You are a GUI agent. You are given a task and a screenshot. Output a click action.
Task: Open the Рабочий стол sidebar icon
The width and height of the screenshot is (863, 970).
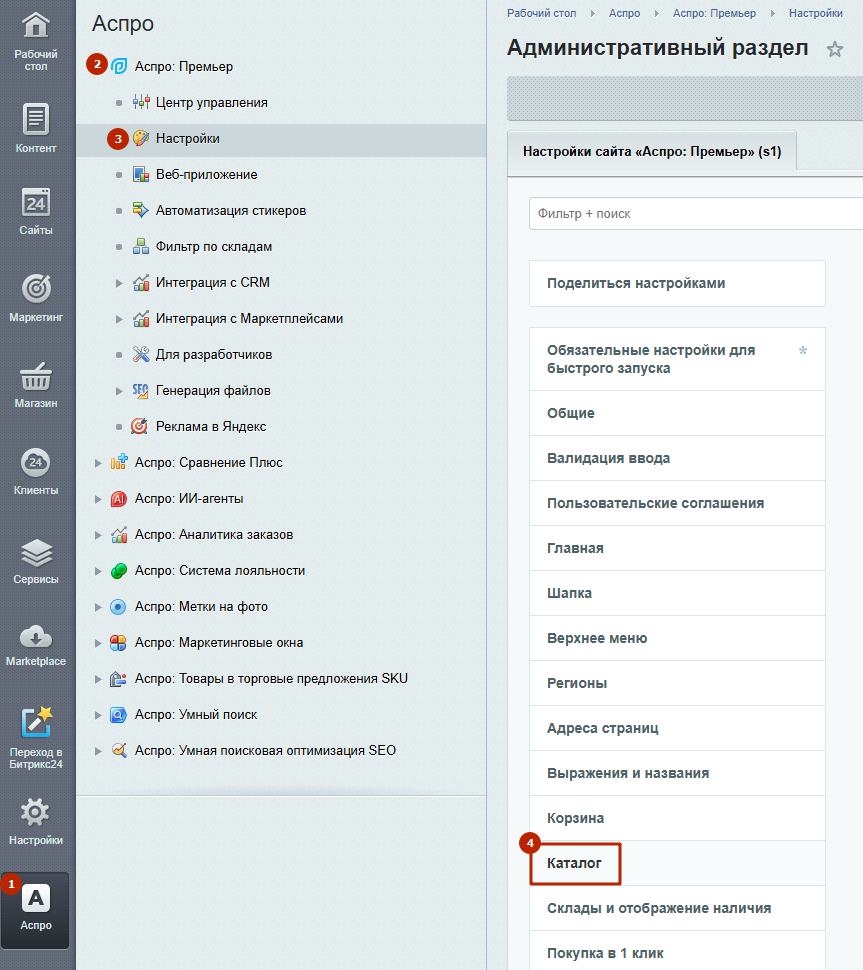(x=36, y=26)
